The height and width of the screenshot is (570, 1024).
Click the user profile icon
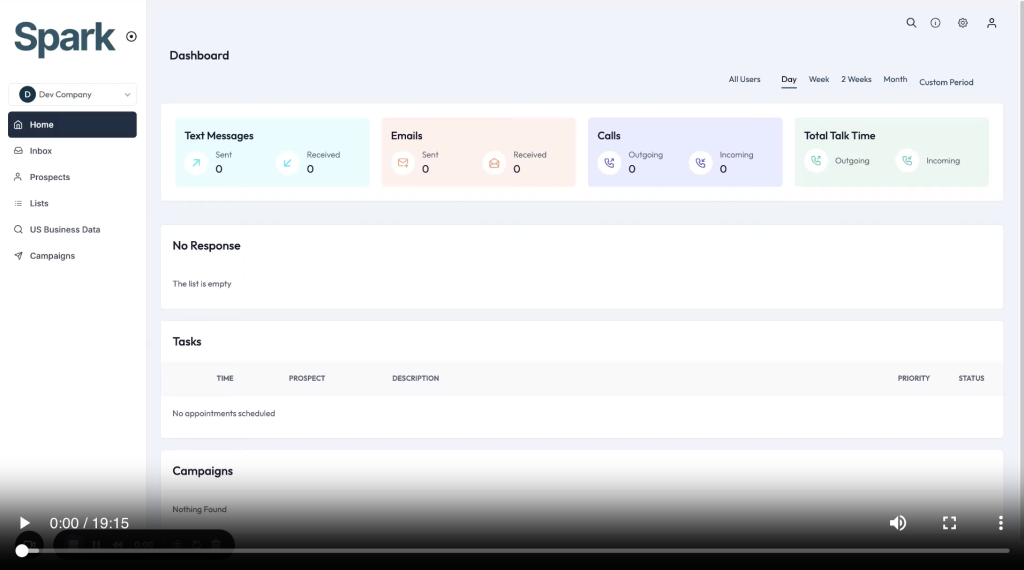click(x=991, y=23)
